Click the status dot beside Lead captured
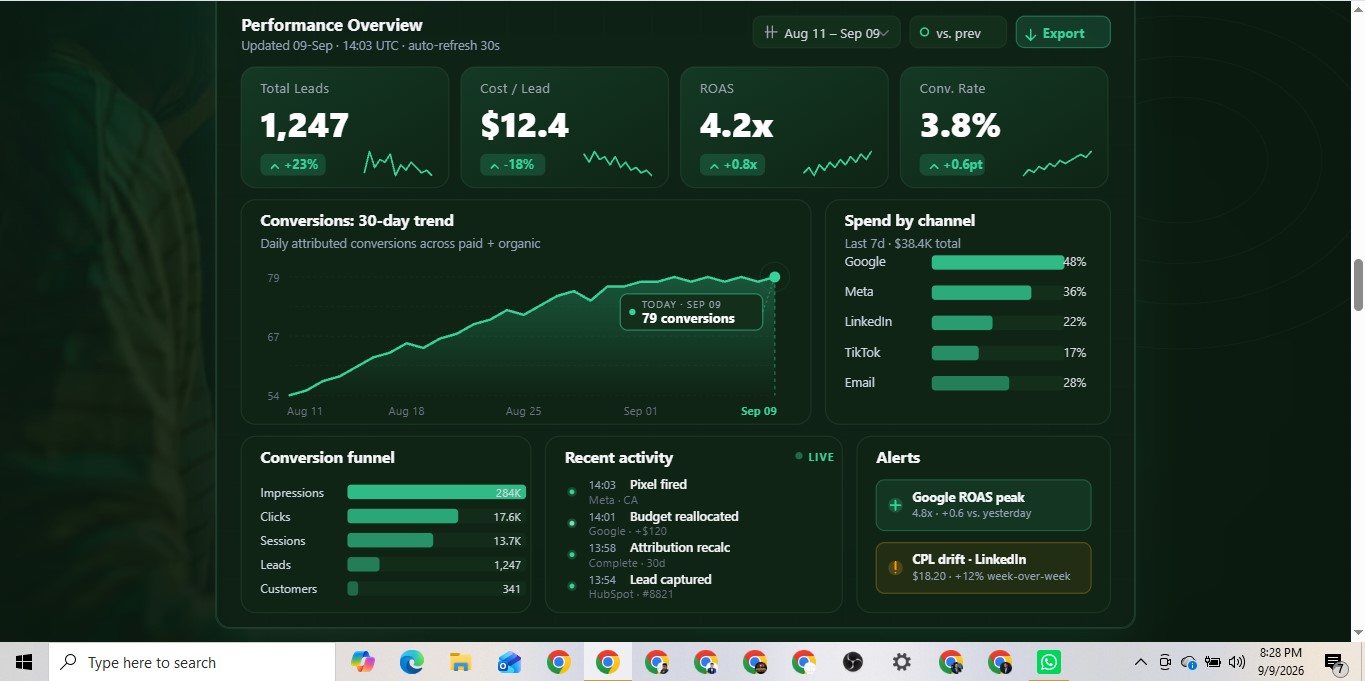Screen dimensions: 1365x681 coord(571,586)
